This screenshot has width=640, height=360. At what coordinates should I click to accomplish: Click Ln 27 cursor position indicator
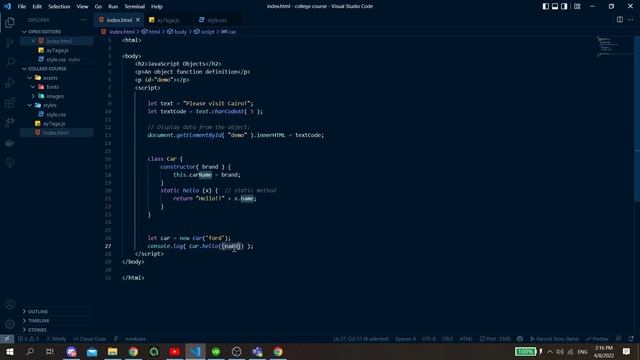click(360, 339)
